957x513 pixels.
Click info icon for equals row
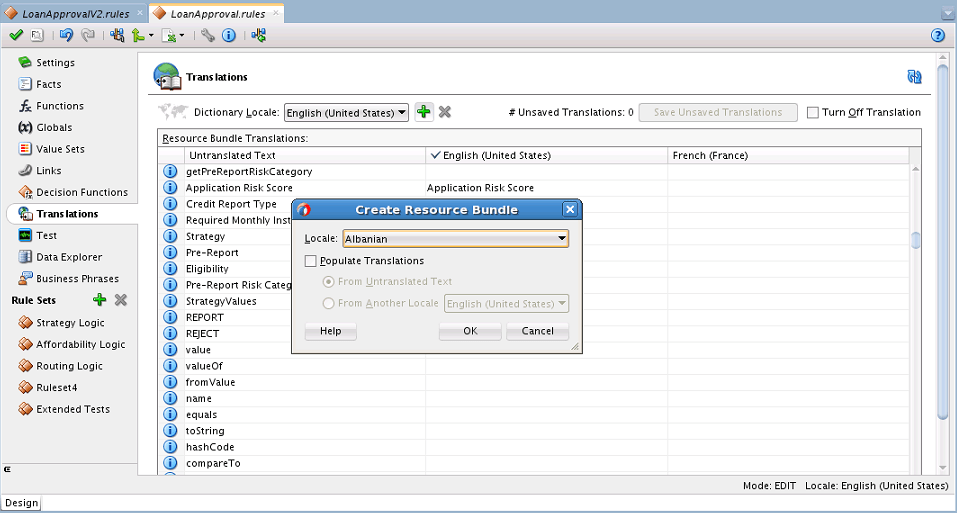coord(170,414)
